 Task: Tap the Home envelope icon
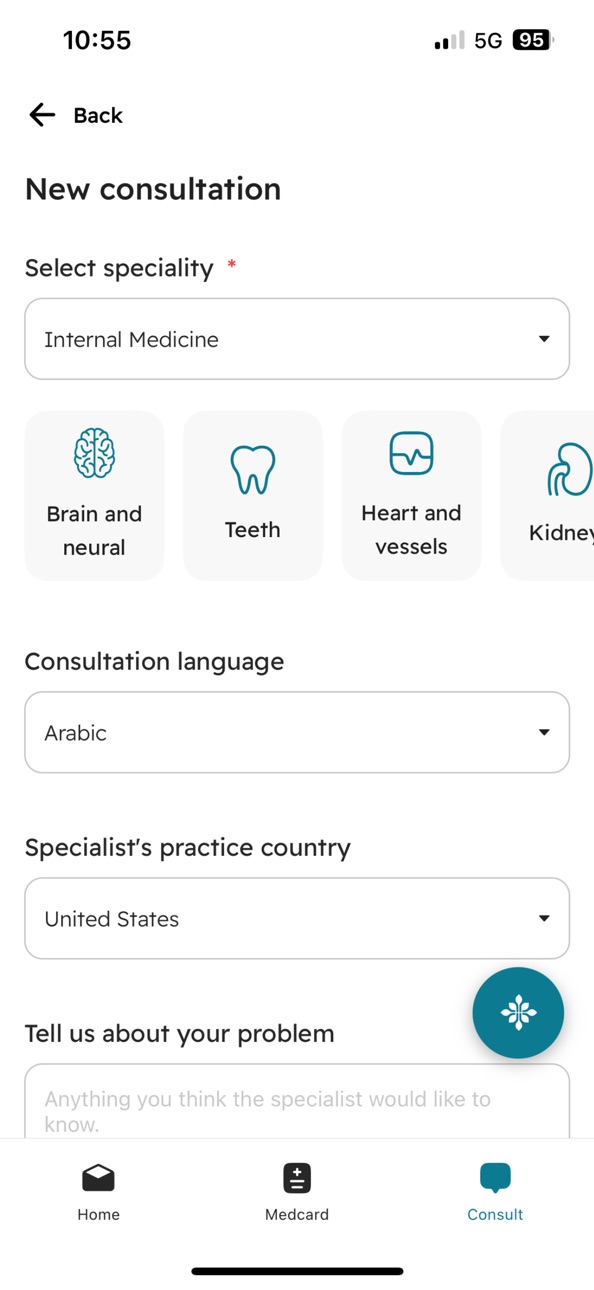(98, 1178)
